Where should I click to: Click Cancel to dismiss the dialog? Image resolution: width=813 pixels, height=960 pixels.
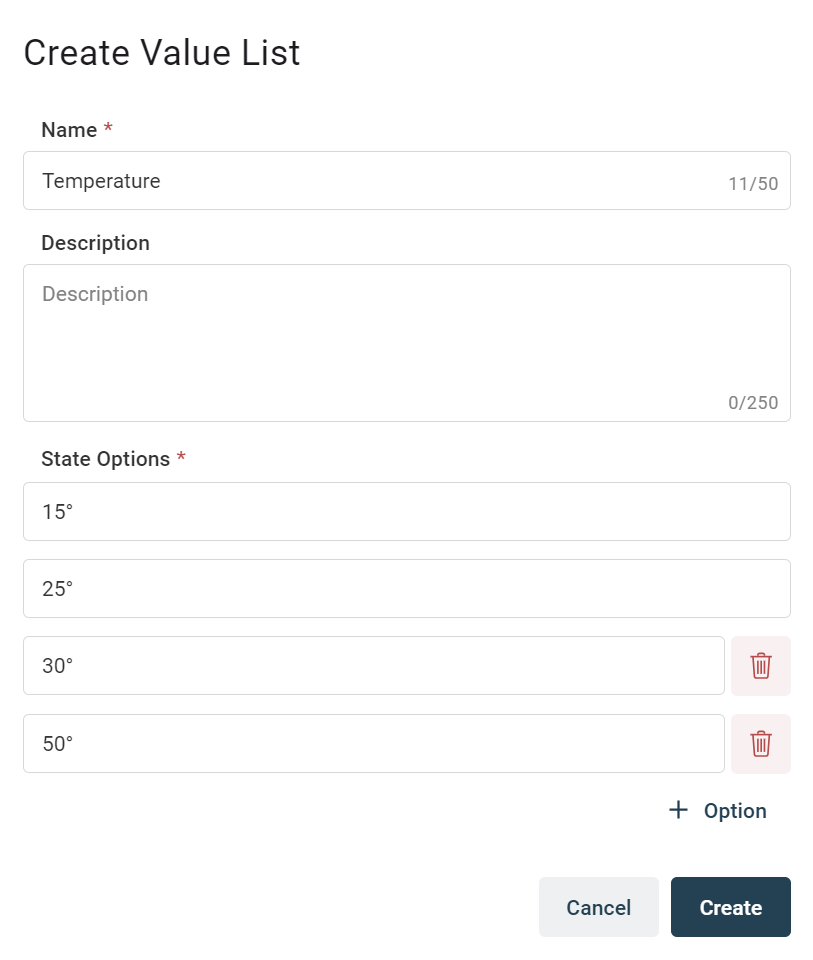pos(598,907)
